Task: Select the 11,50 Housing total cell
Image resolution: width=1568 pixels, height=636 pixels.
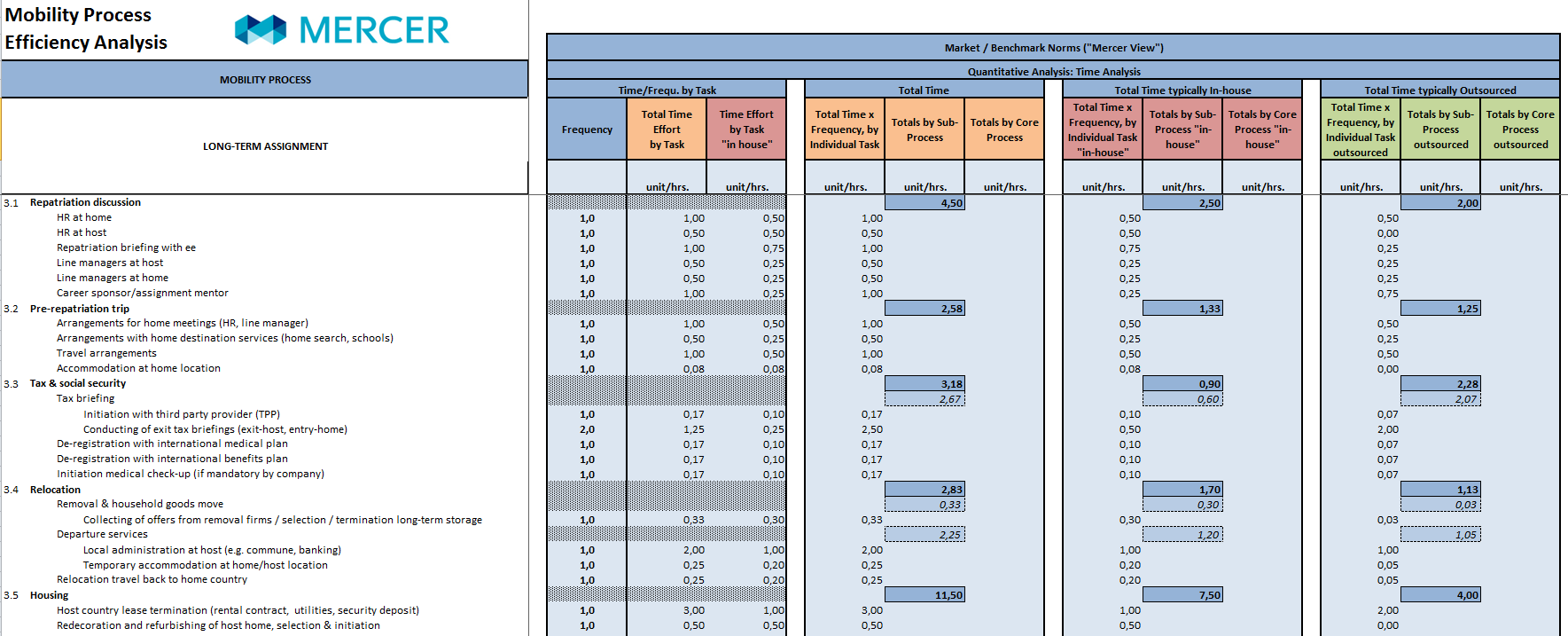Action: [924, 595]
